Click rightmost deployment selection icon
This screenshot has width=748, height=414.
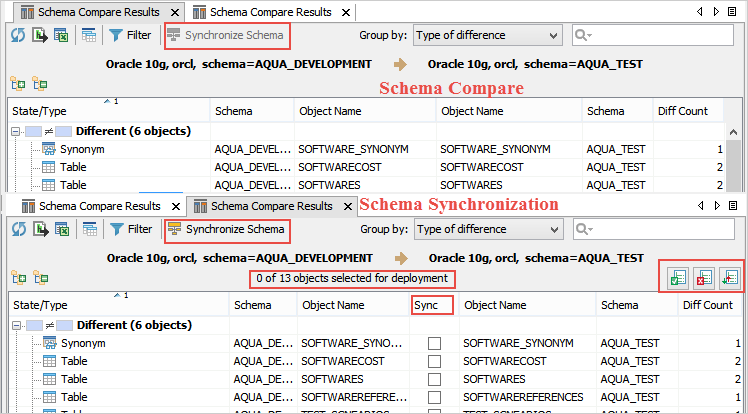tap(729, 277)
